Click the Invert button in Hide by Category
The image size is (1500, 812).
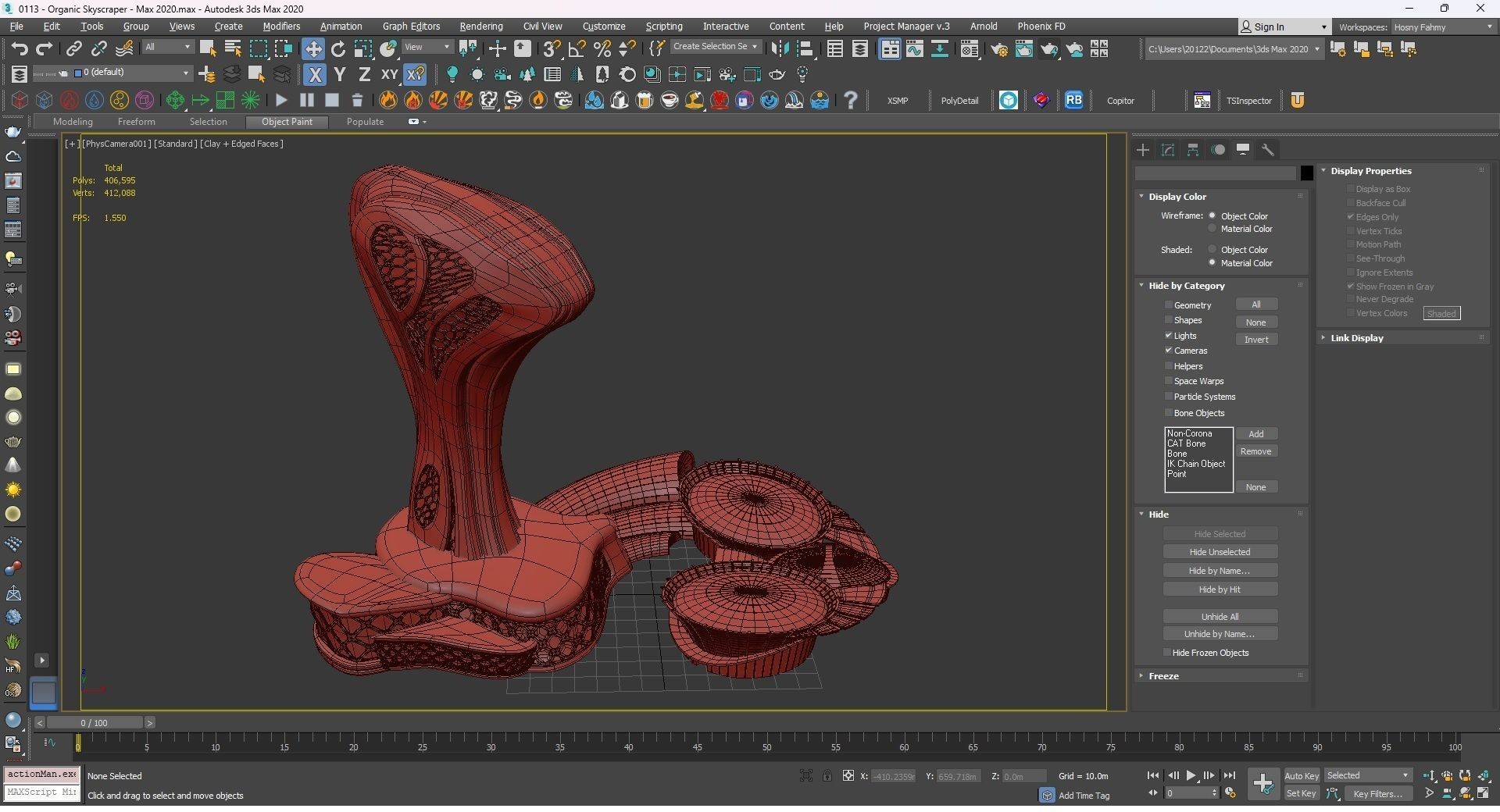point(1256,340)
